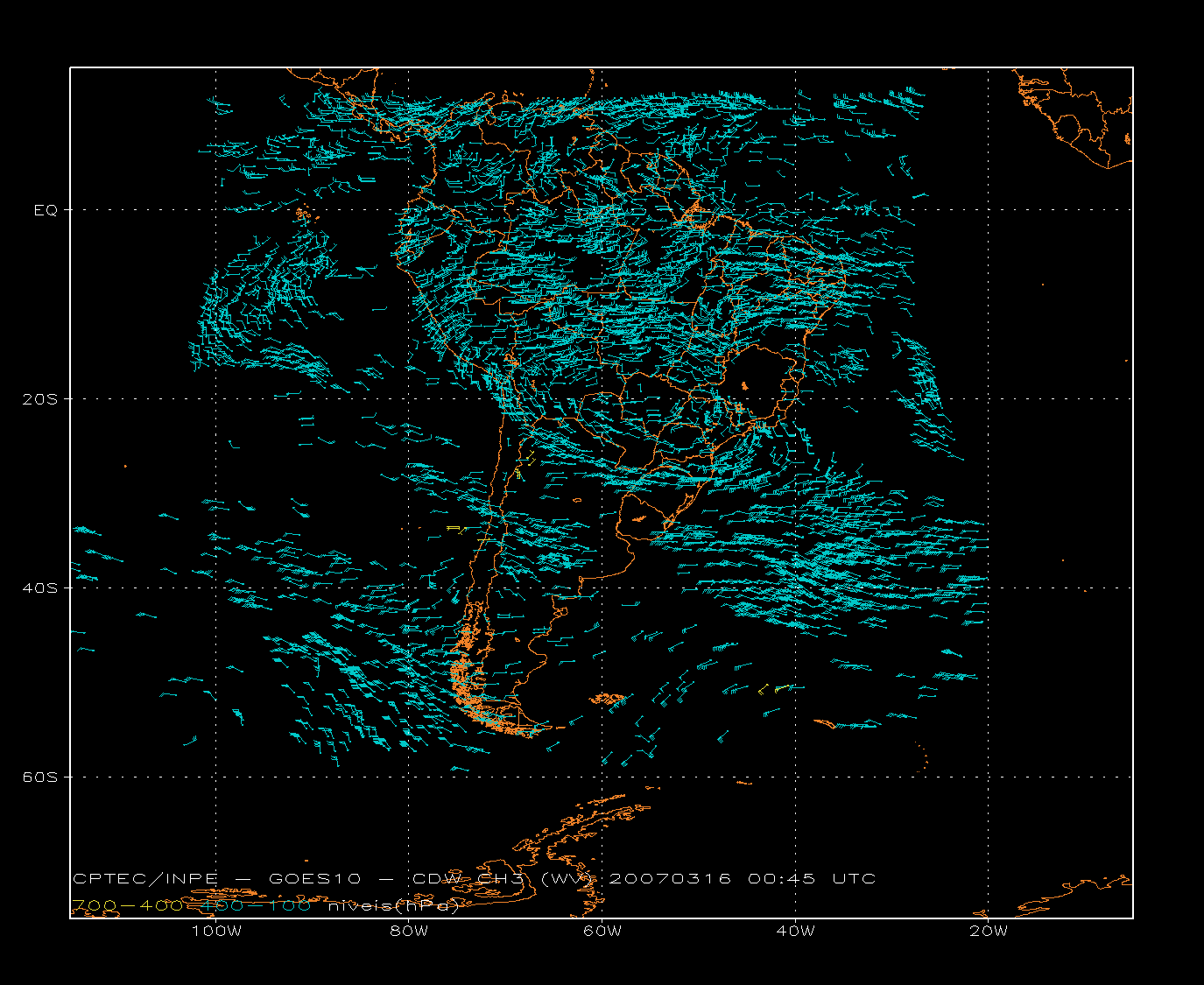Click the 40W longitude label
Screen dimensions: 1204x985
(795, 932)
